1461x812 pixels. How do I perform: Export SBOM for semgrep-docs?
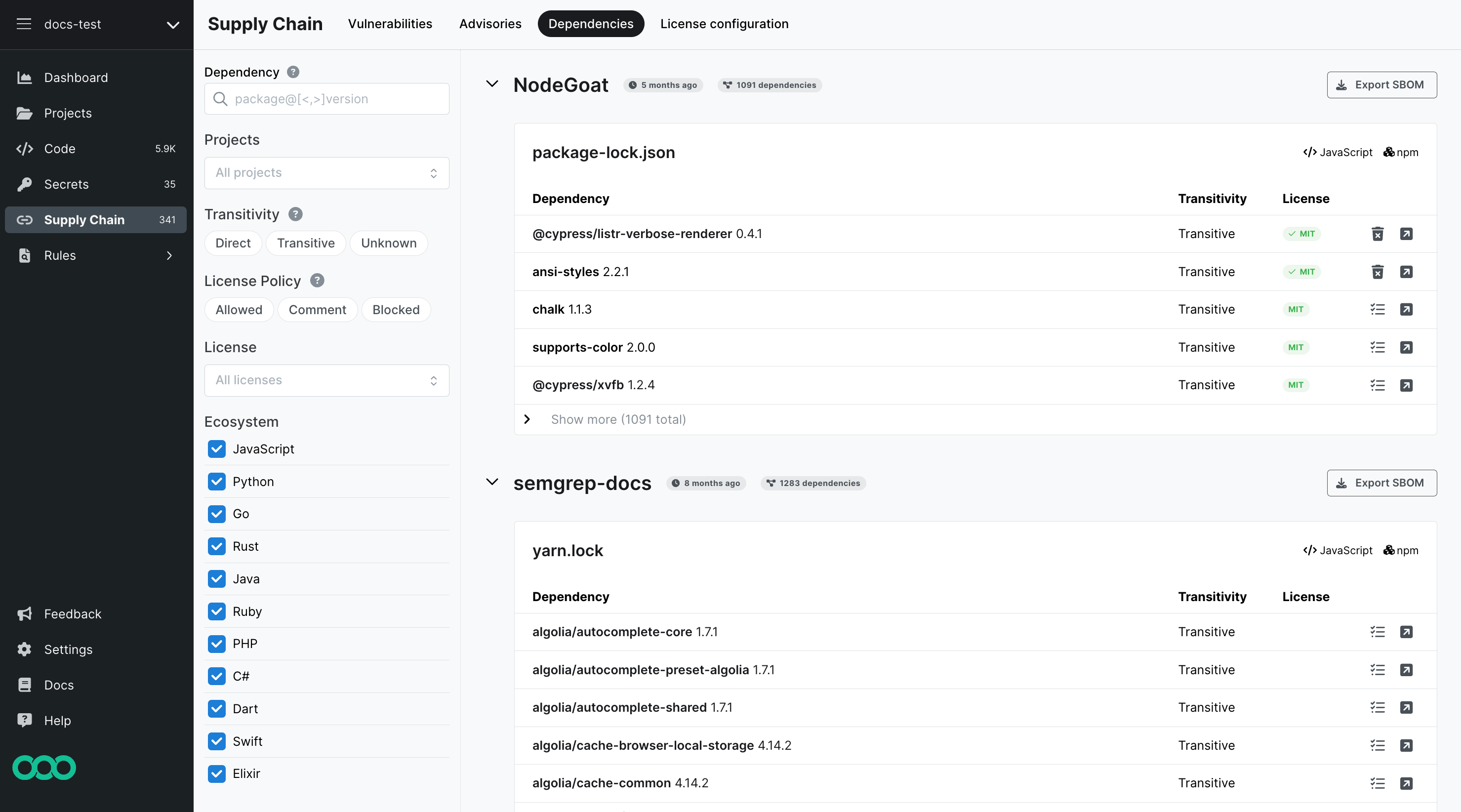click(x=1381, y=483)
